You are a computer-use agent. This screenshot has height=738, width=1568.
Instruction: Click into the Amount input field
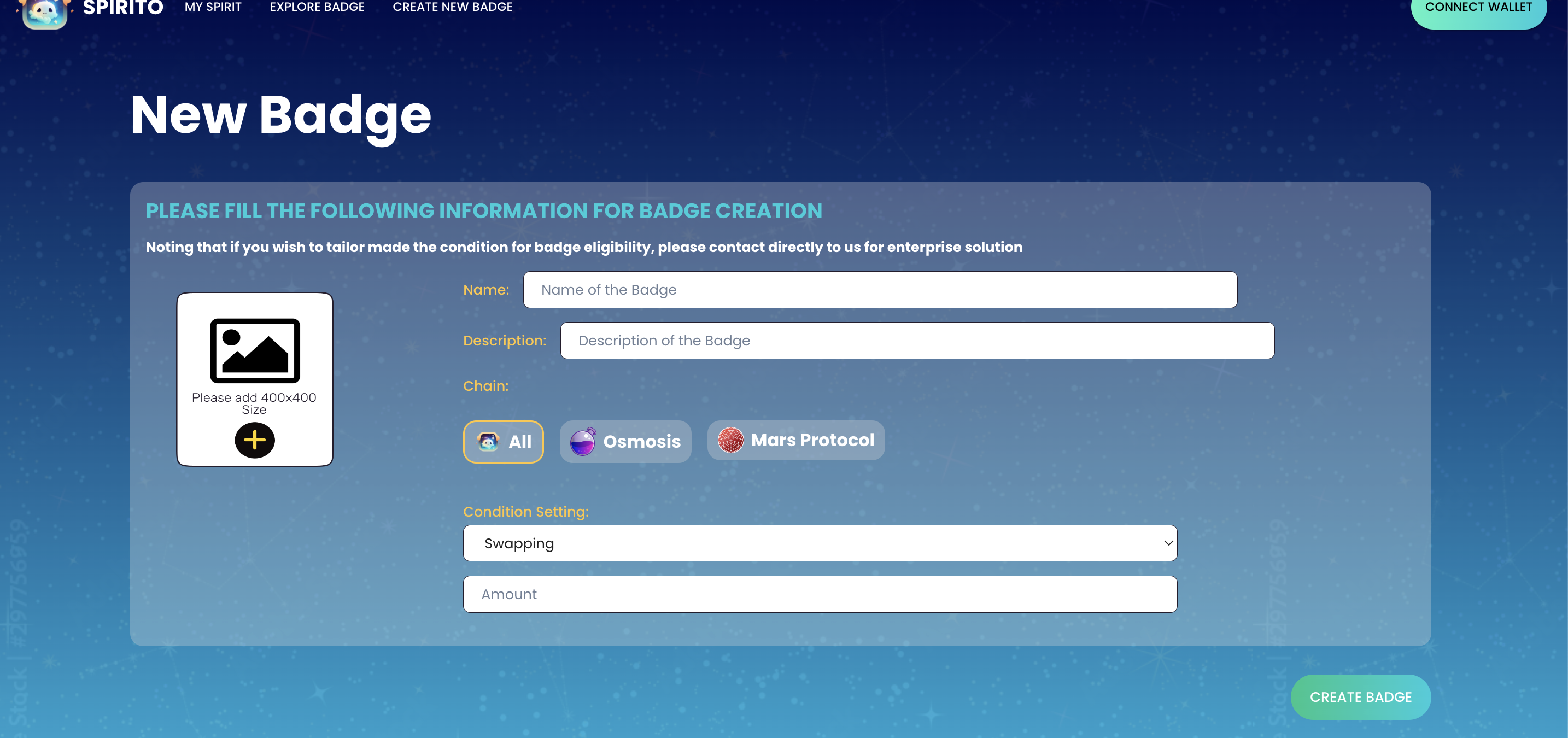820,594
